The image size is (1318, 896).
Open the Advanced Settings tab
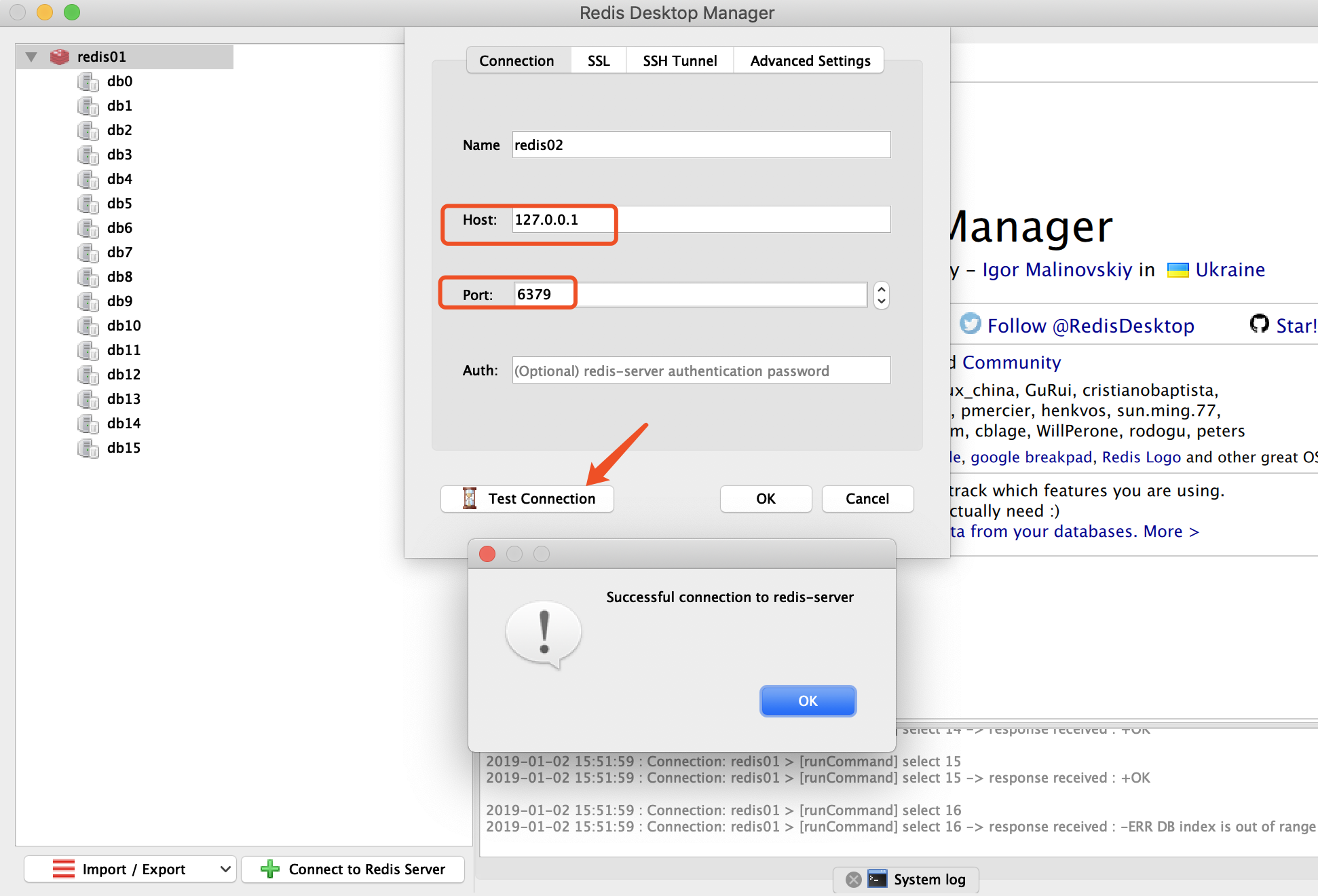coord(810,61)
